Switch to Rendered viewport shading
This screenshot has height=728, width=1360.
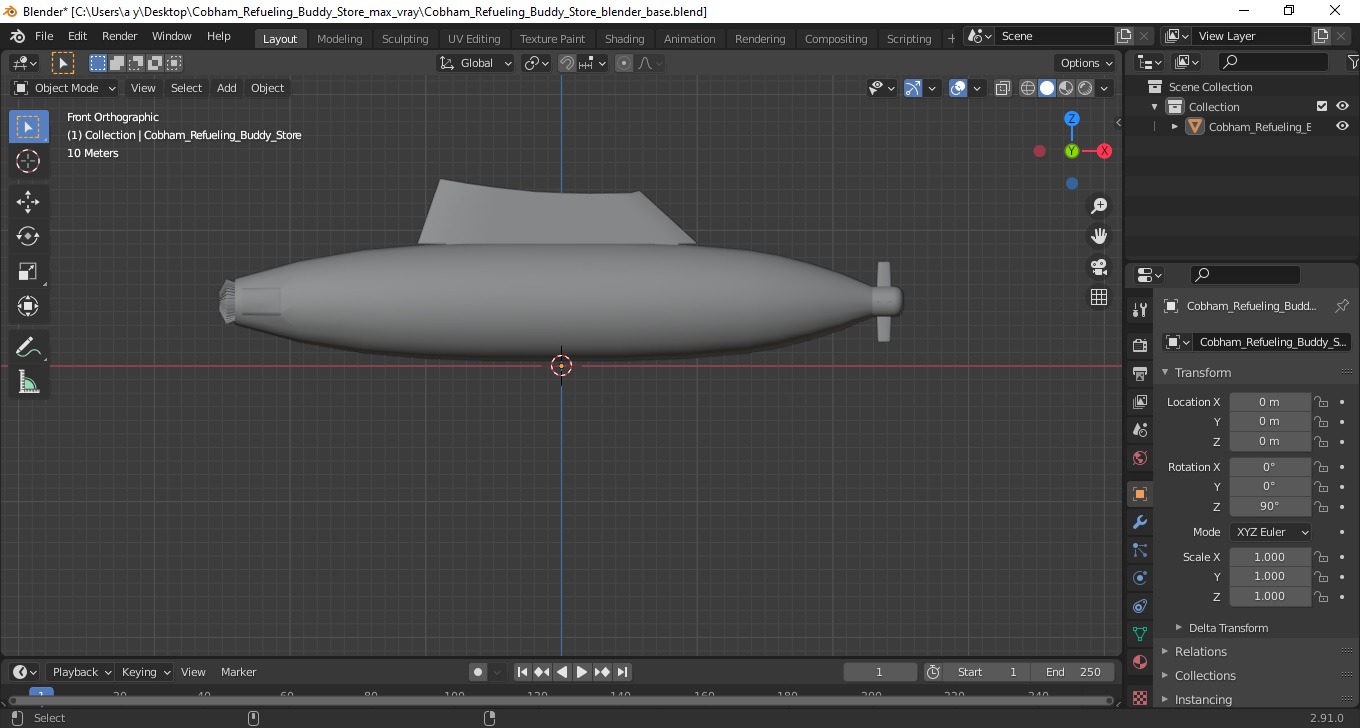click(x=1085, y=88)
